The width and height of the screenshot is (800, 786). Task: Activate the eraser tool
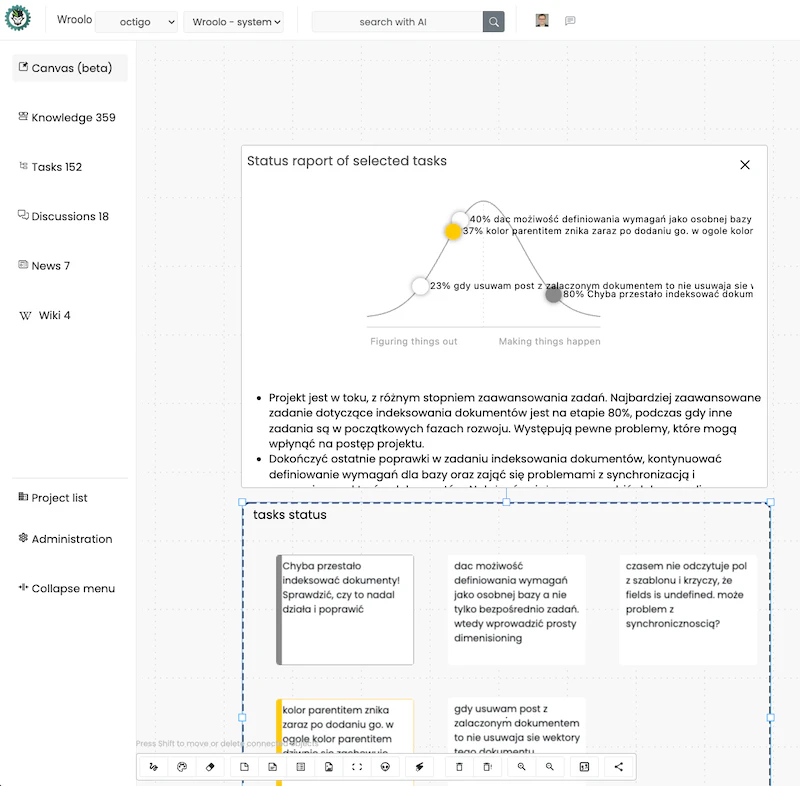[209, 766]
